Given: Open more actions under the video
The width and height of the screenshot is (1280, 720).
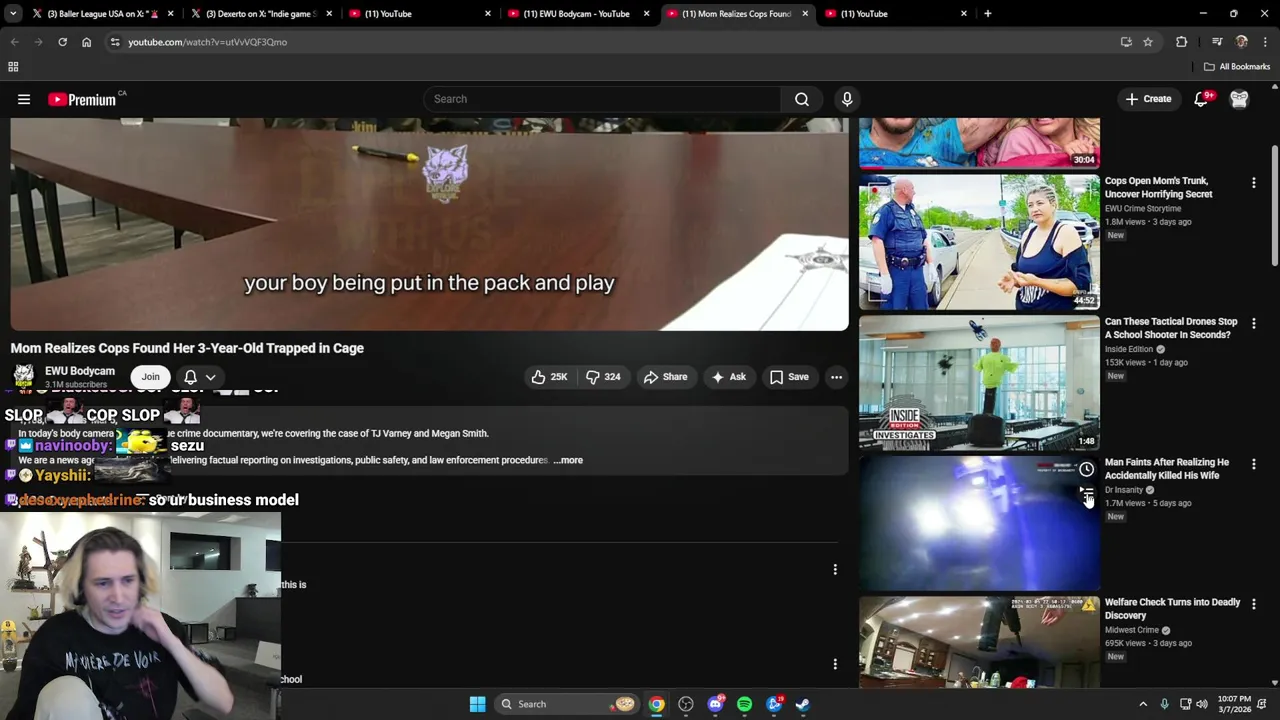Looking at the screenshot, I should 836,377.
